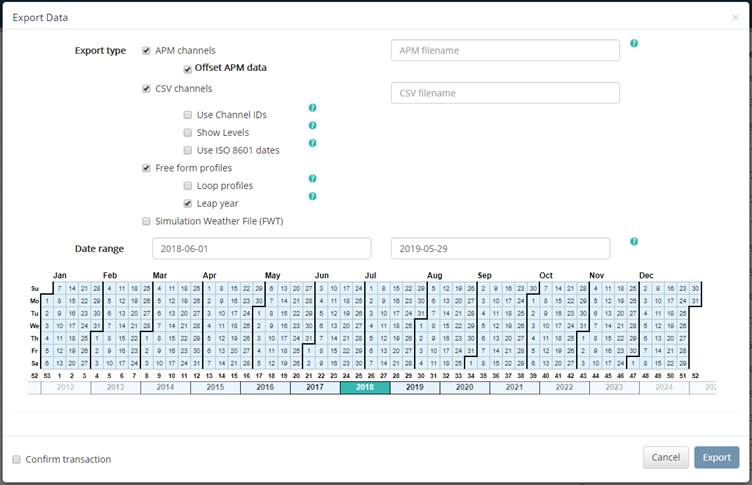Open help for Use ISO 8601 dates
Screen dimensions: 752x485
click(x=312, y=143)
